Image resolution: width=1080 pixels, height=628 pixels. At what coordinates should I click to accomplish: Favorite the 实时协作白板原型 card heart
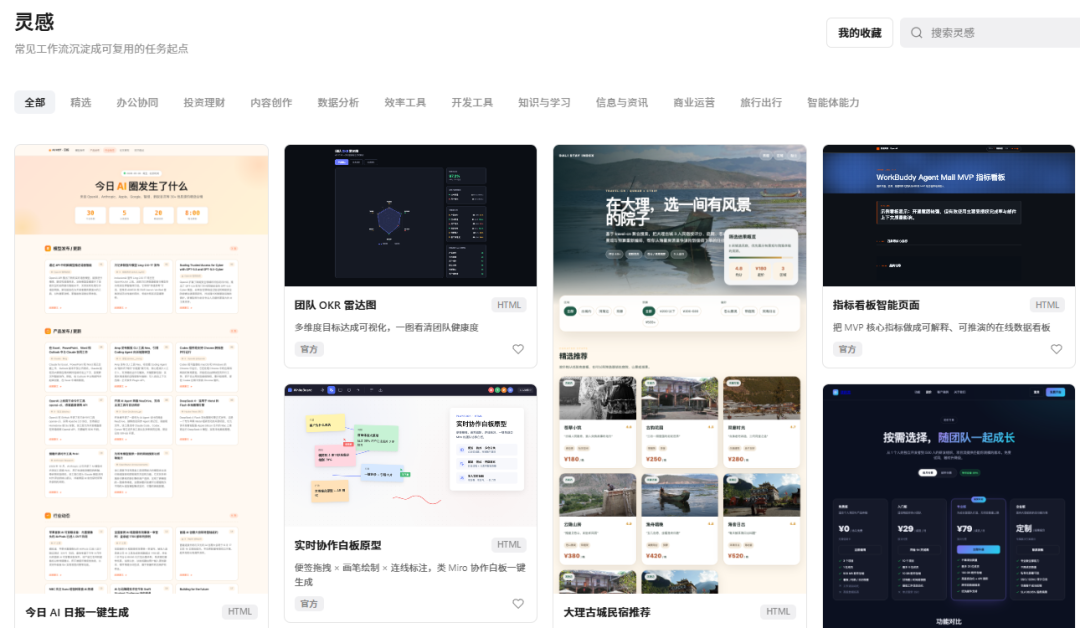coord(518,603)
